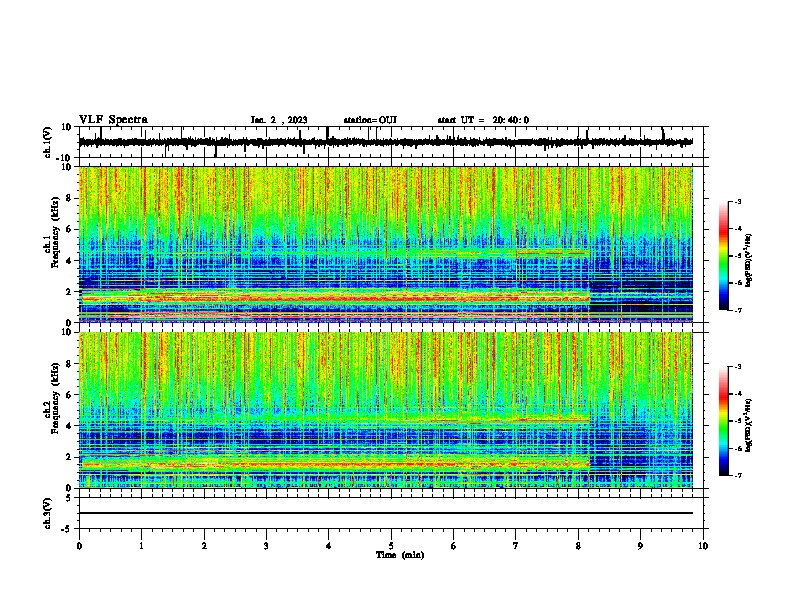Click the time axis tick label "9"

coord(640,546)
